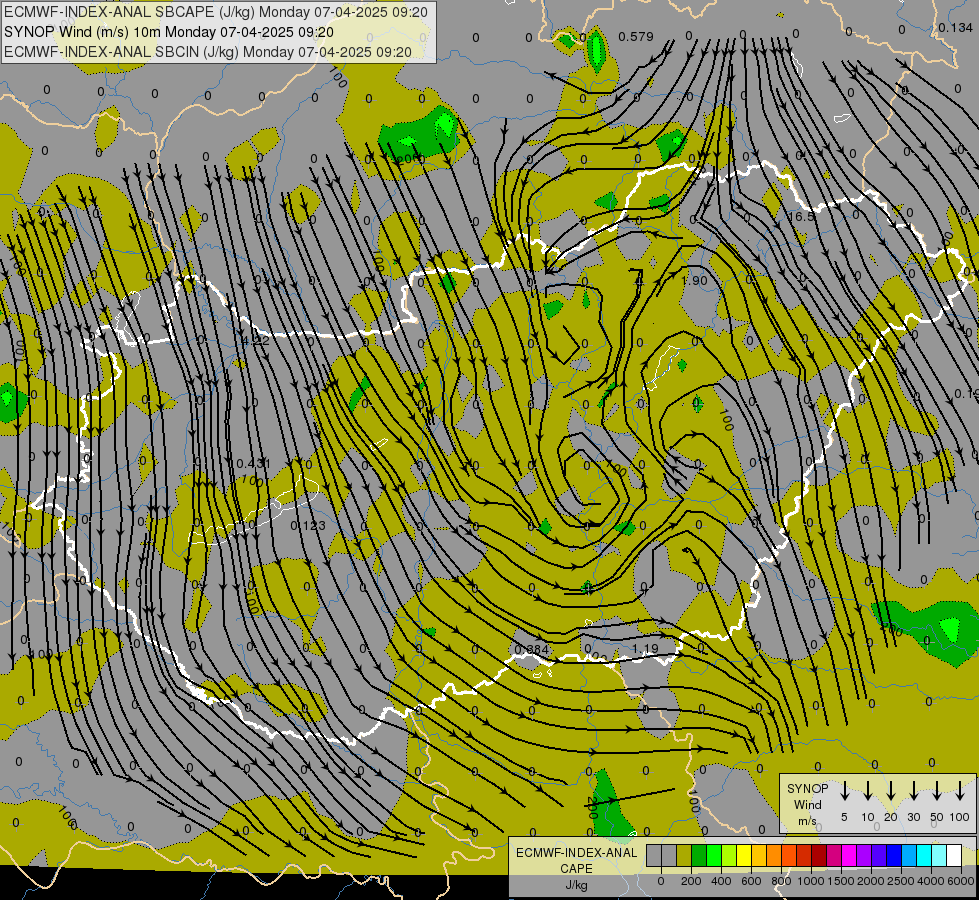Viewport: 979px width, 900px height.
Task: Pick the pure blue swatch in CAPE legend
Action: pos(895,855)
